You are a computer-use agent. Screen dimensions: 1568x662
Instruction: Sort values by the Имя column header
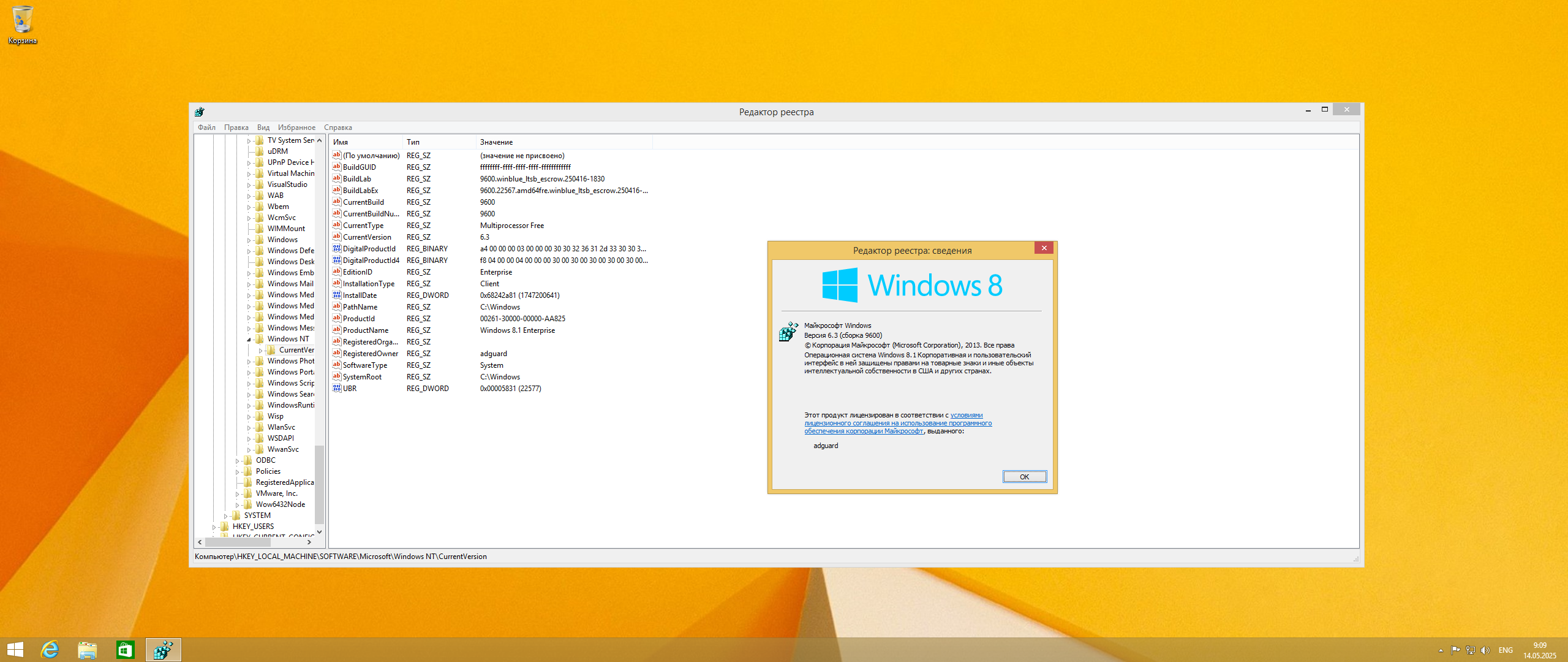coord(365,142)
